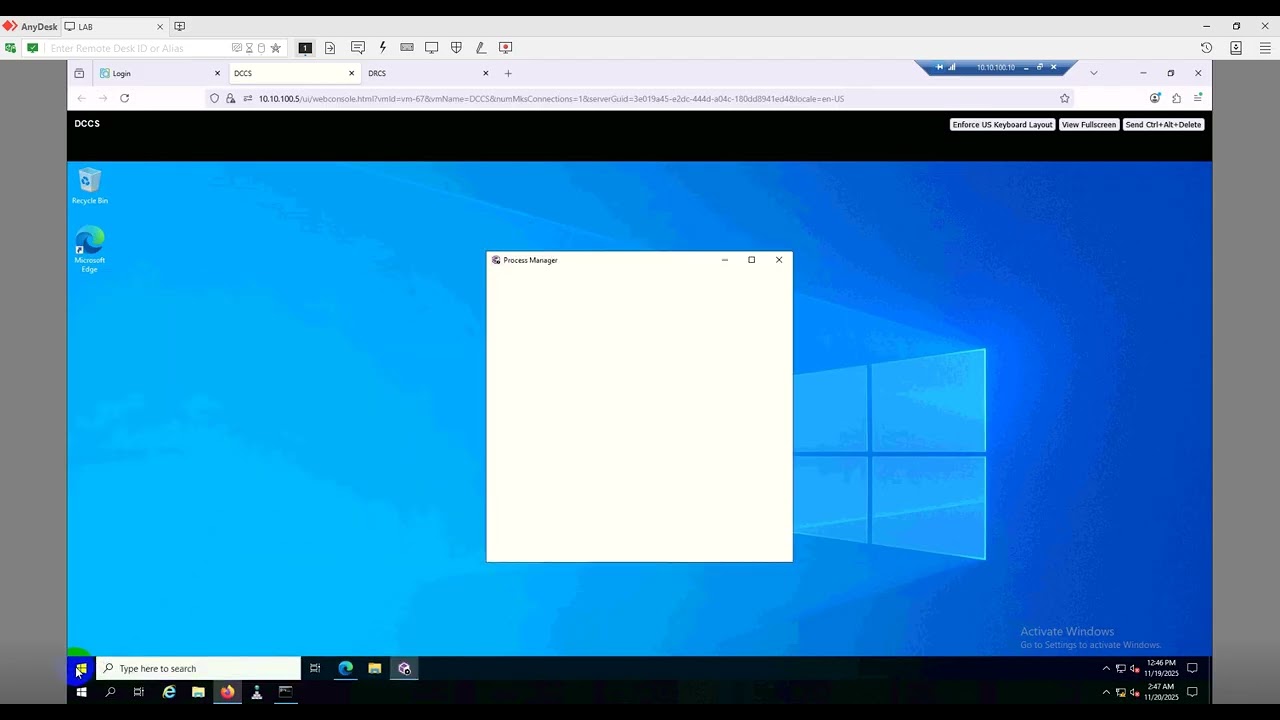1280x720 pixels.
Task: Open AnyDesk permissions shield icon
Action: click(x=456, y=47)
